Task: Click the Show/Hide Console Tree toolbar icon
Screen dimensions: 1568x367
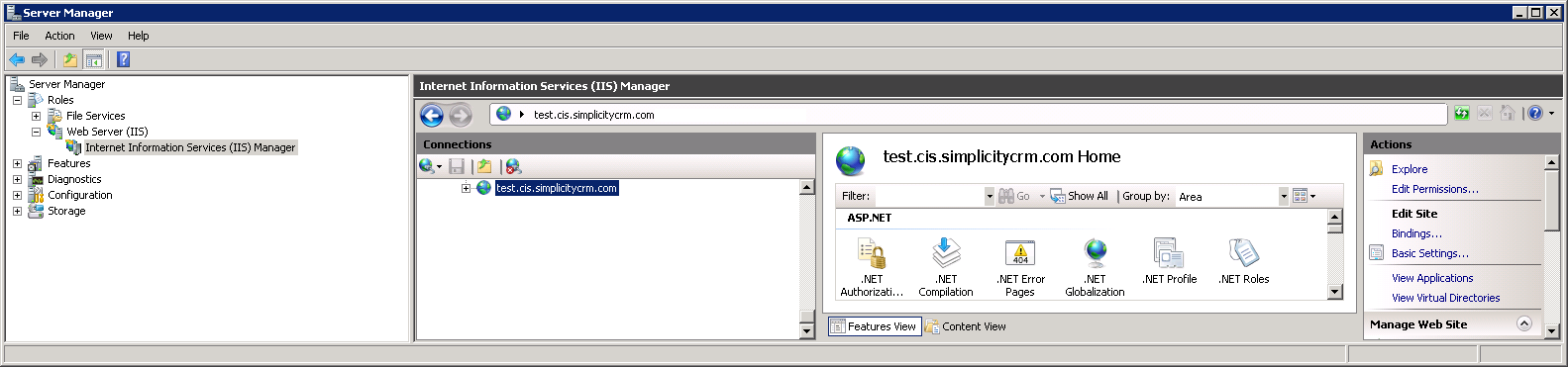Action: 93,59
